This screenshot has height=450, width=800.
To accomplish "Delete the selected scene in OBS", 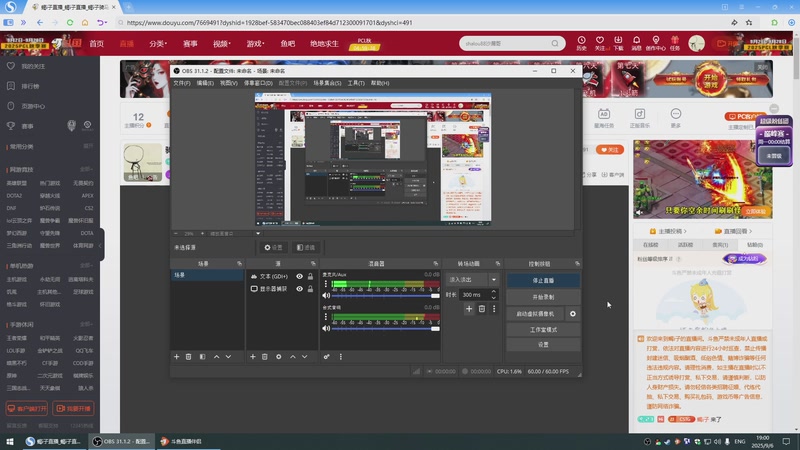I will [x=189, y=357].
